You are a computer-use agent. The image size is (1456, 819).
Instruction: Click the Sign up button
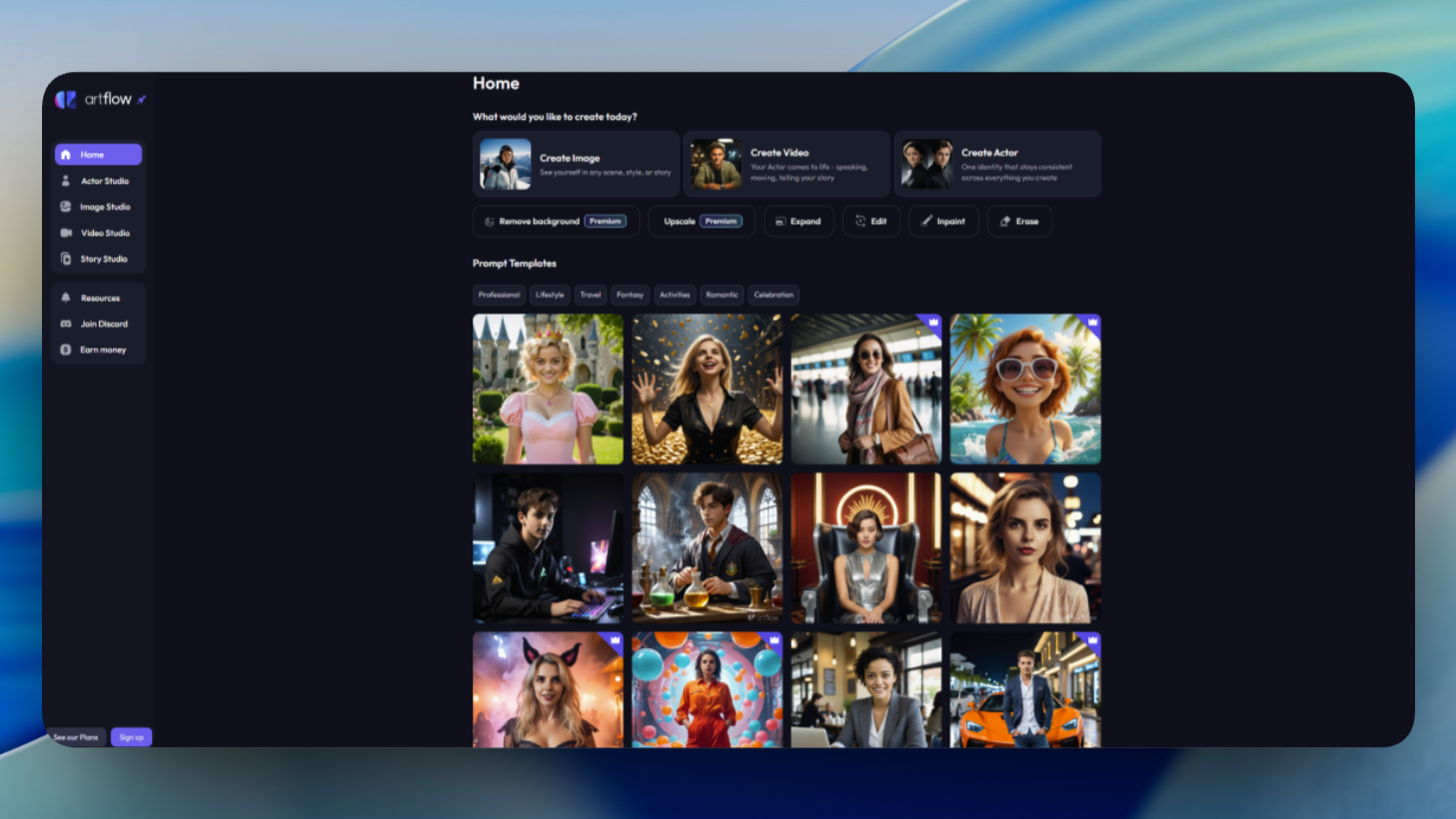click(x=131, y=737)
